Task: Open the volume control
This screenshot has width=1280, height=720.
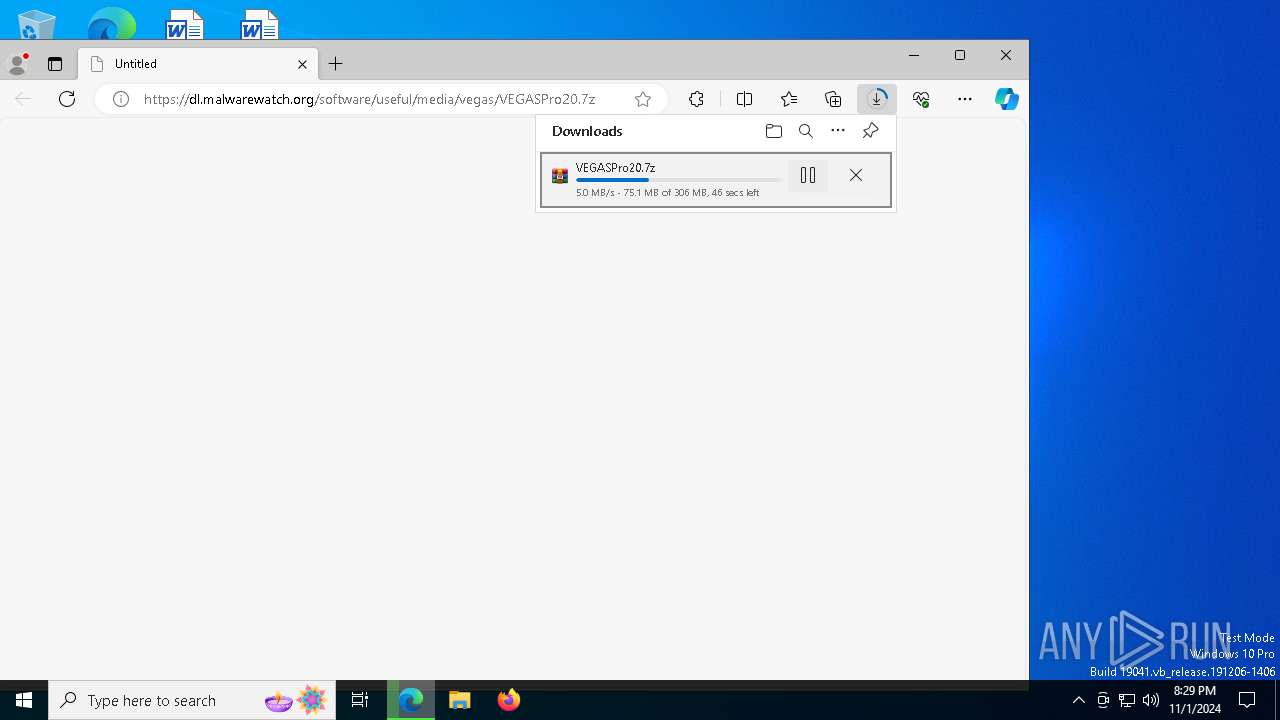Action: [1151, 700]
